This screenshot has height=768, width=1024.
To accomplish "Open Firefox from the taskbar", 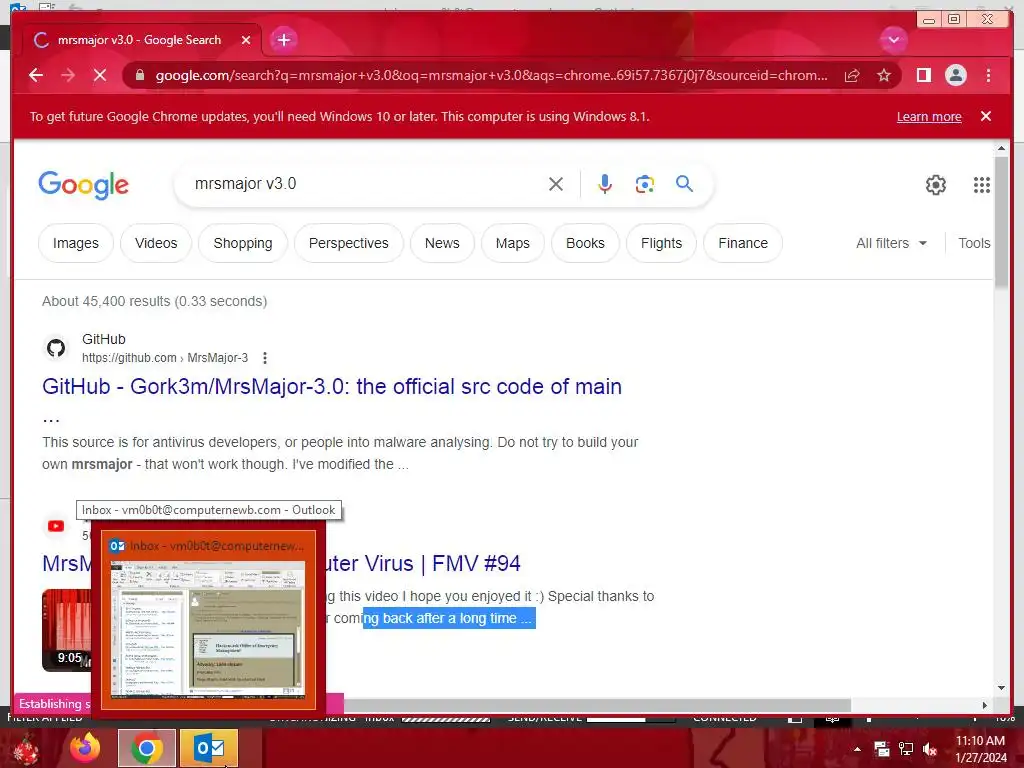I will coord(86,748).
